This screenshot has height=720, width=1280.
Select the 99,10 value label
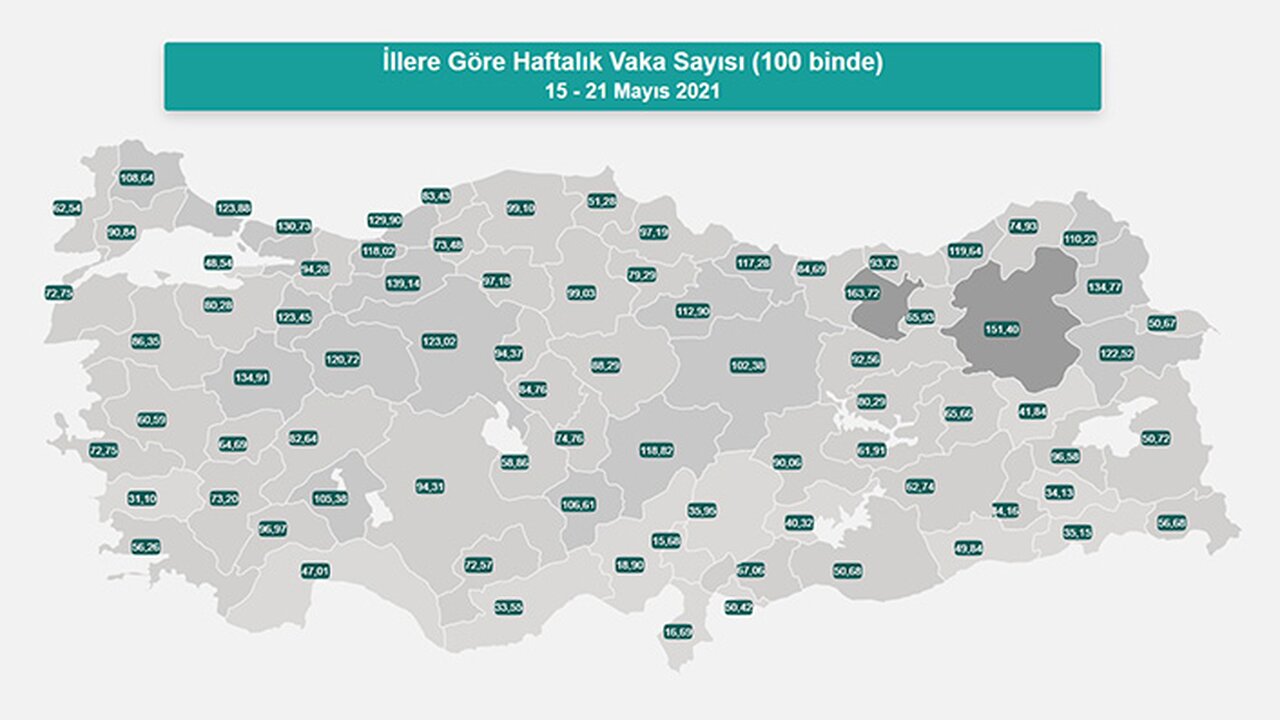point(521,208)
